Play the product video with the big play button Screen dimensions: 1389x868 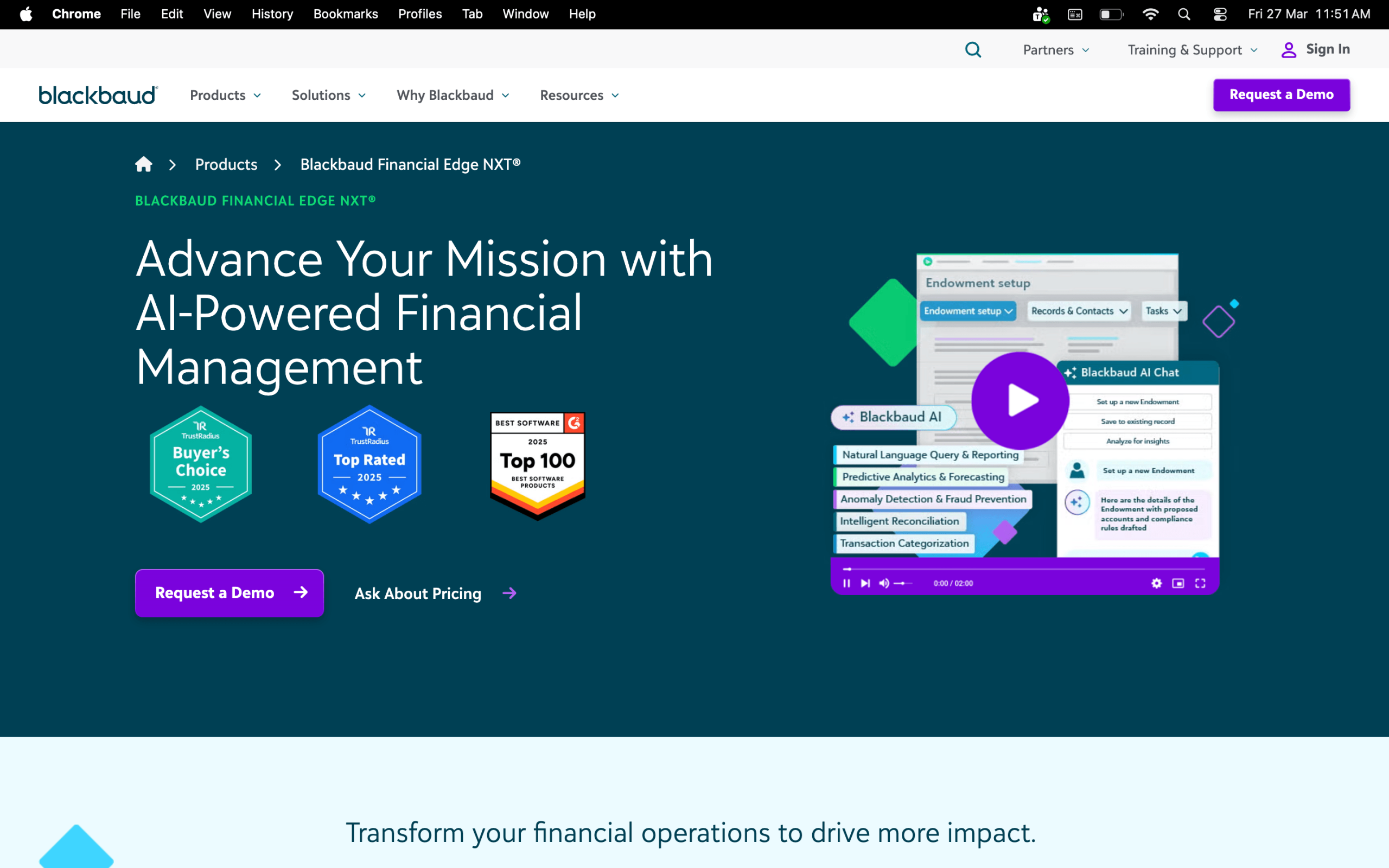tap(1020, 400)
